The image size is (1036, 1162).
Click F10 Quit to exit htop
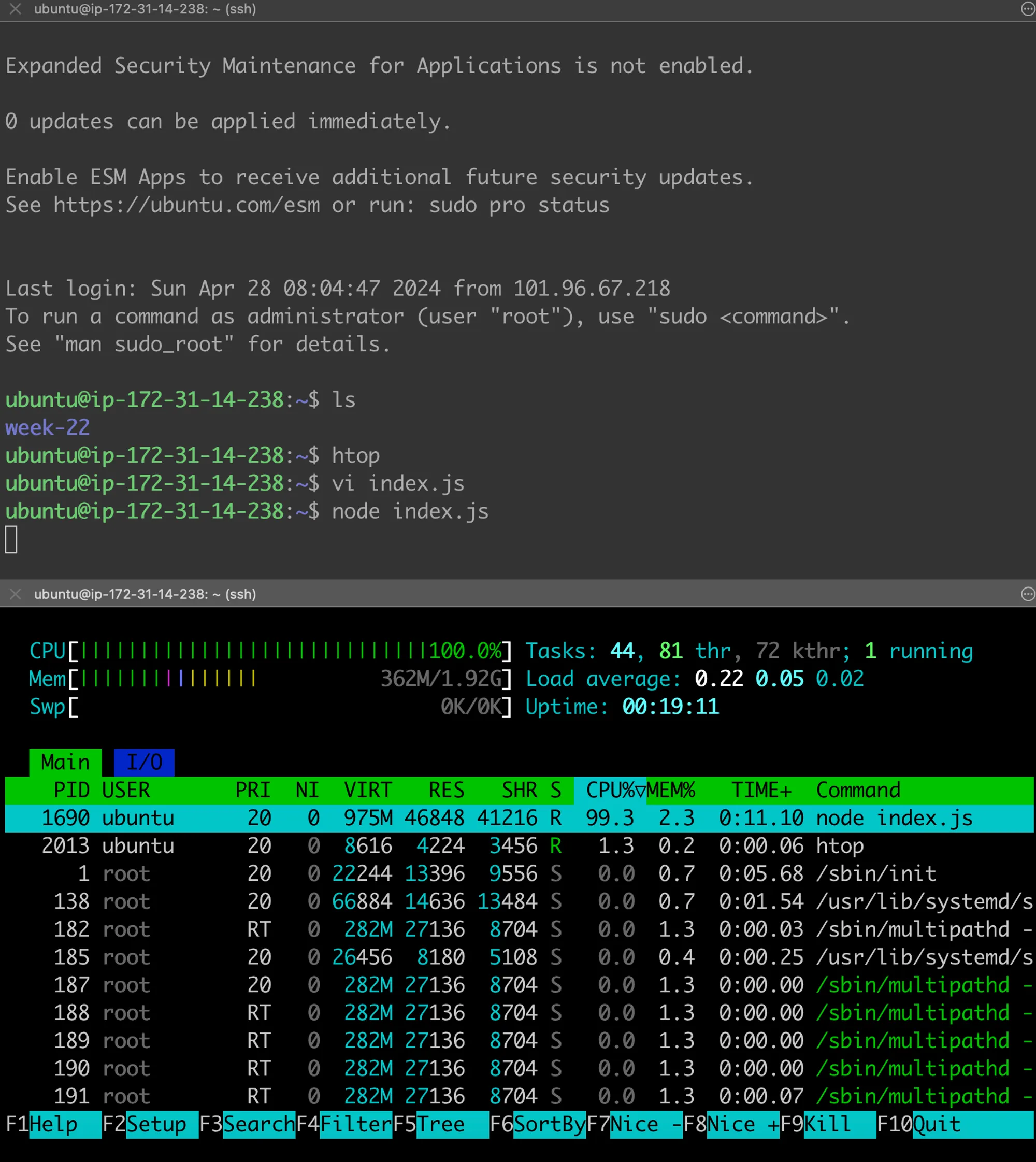tap(937, 1124)
